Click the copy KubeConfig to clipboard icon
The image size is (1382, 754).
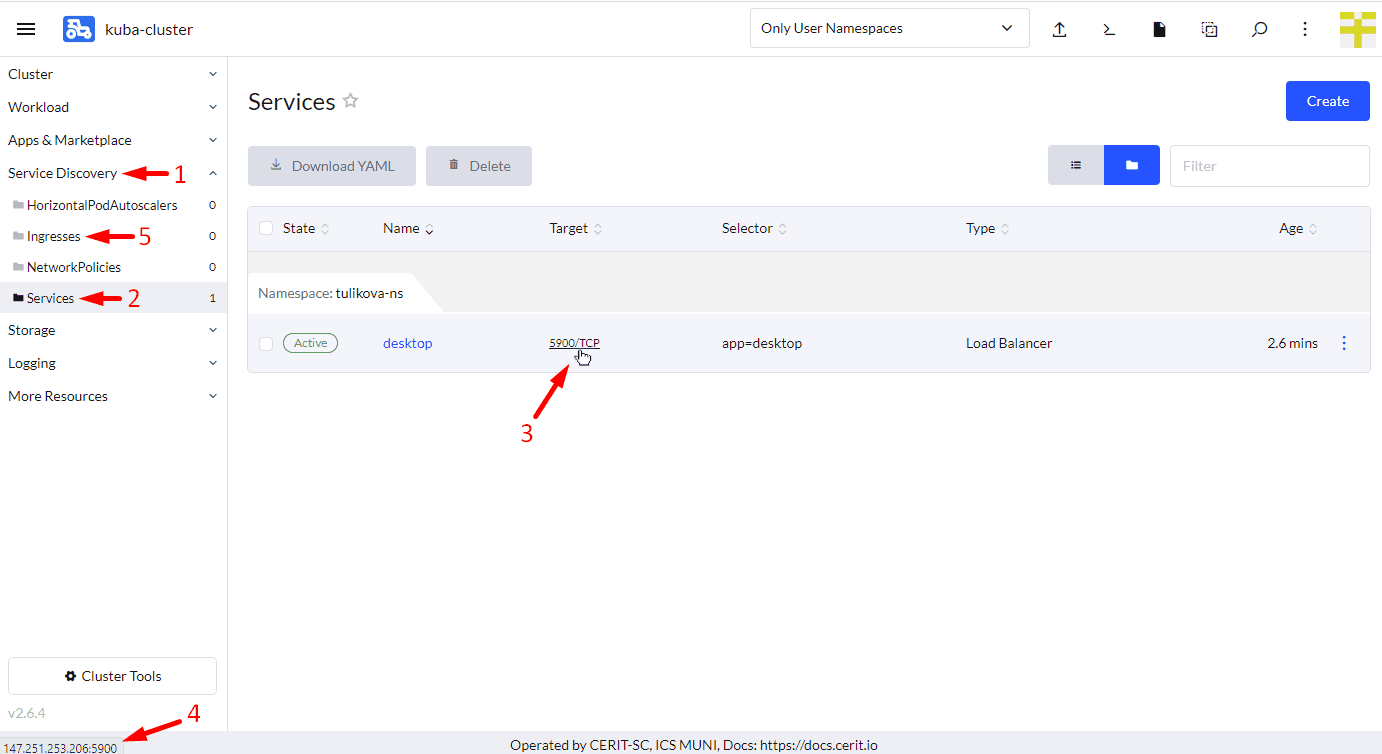click(1209, 29)
